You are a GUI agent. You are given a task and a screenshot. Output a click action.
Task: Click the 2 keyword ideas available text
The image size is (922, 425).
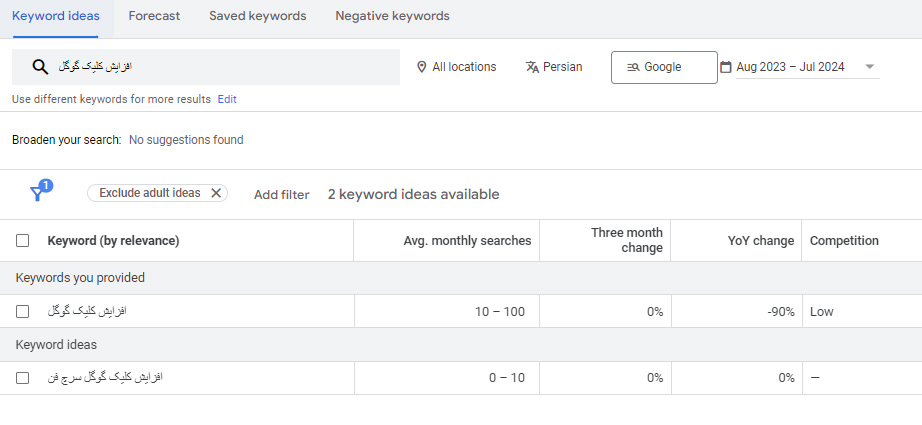pyautogui.click(x=413, y=194)
